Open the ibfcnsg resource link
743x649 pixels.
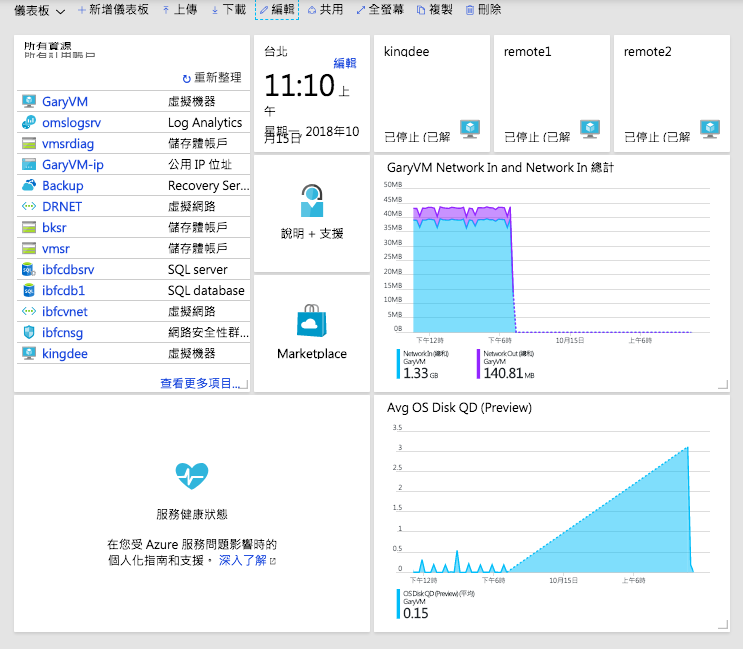(63, 333)
